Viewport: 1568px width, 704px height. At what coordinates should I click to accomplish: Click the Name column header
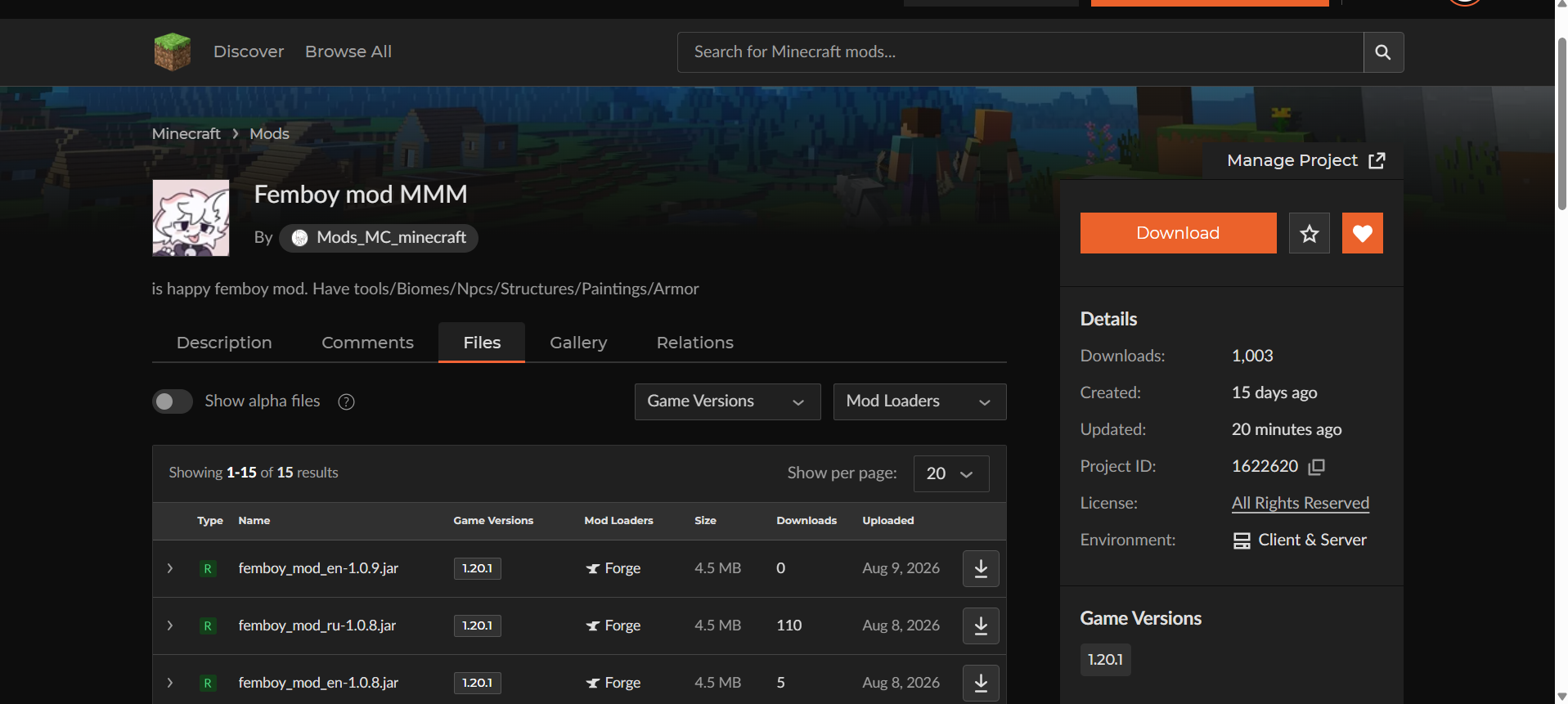click(x=254, y=521)
